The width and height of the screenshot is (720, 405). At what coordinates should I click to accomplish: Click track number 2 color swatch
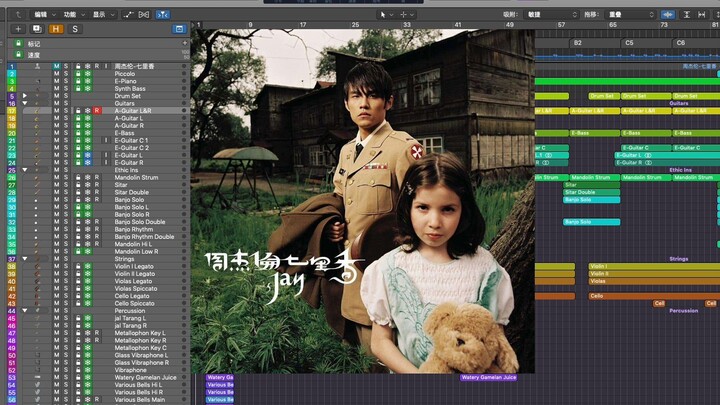[x=12, y=73]
